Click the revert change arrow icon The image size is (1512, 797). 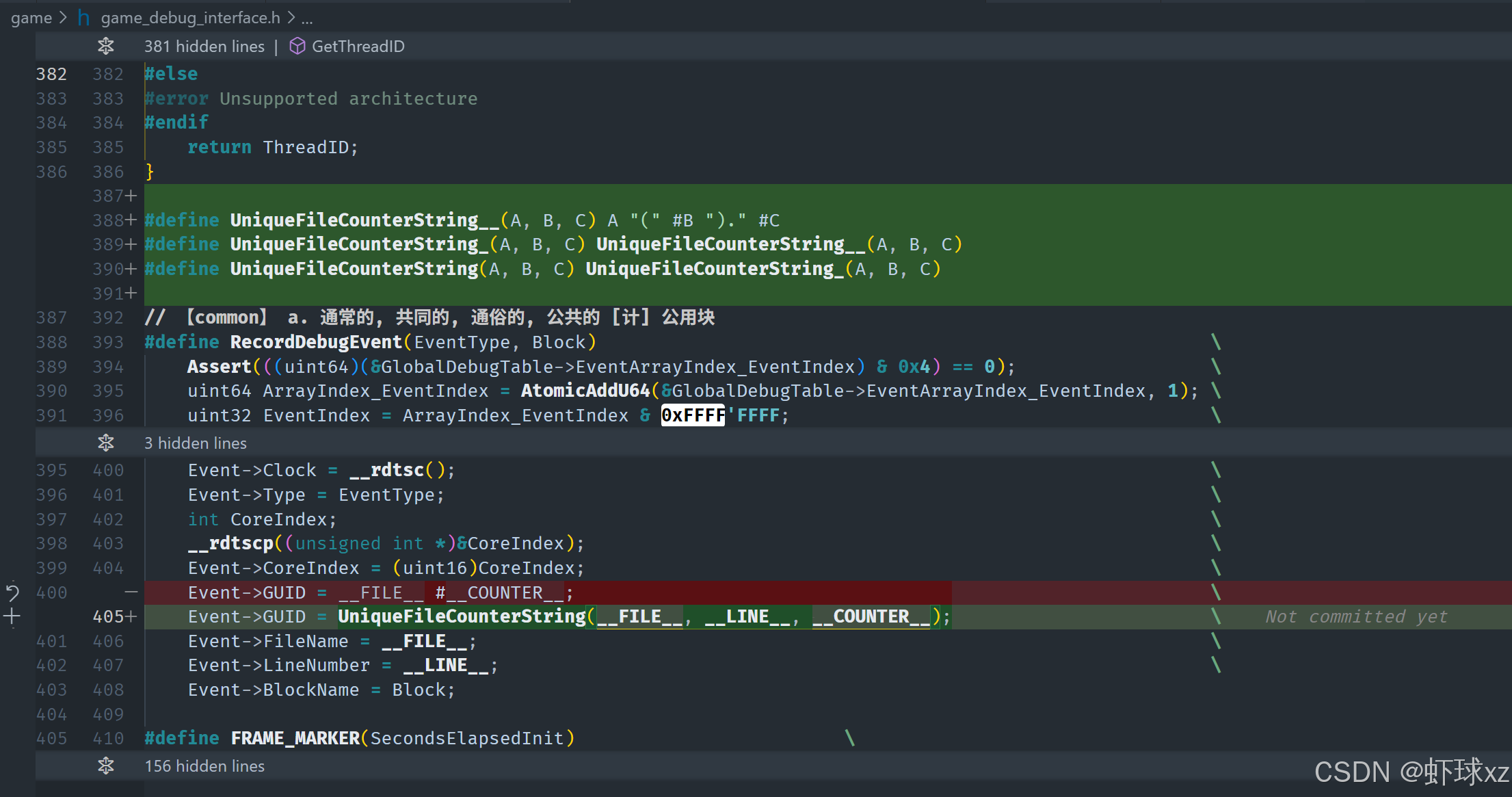[x=12, y=592]
